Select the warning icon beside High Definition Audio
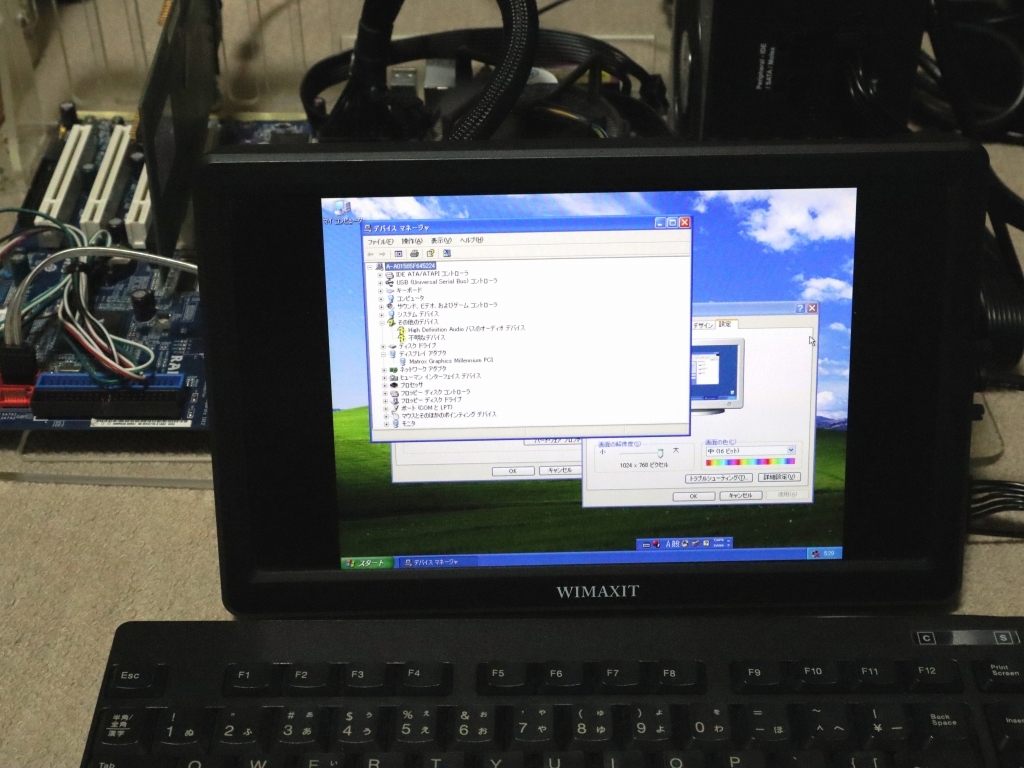This screenshot has width=1024, height=768. [x=402, y=330]
